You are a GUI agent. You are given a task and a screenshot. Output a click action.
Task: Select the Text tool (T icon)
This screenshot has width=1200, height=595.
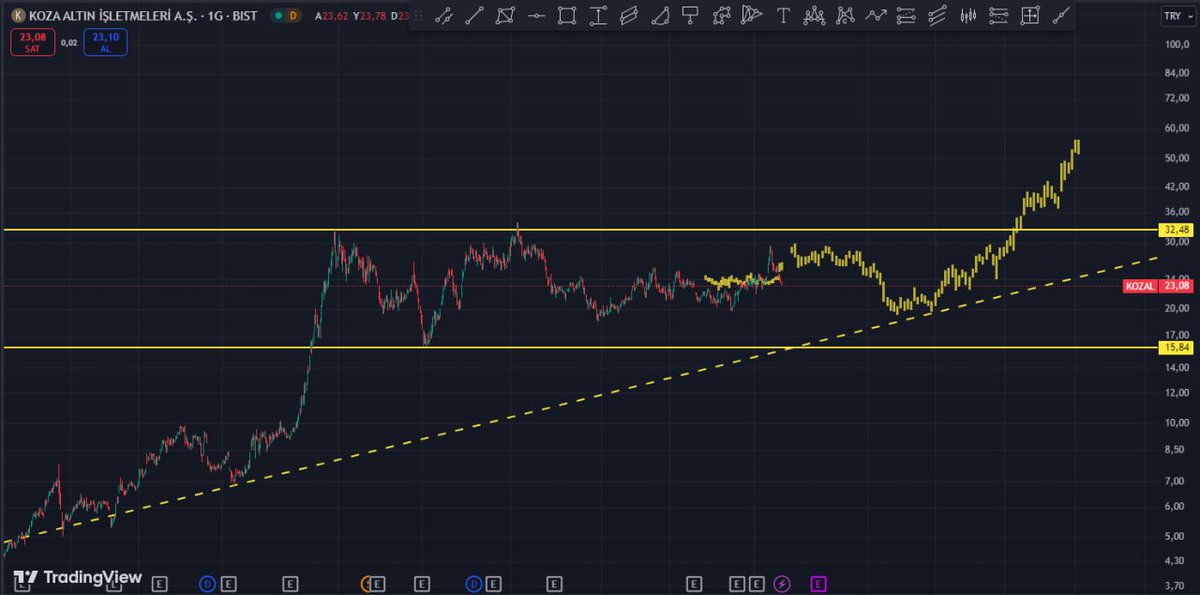(783, 15)
